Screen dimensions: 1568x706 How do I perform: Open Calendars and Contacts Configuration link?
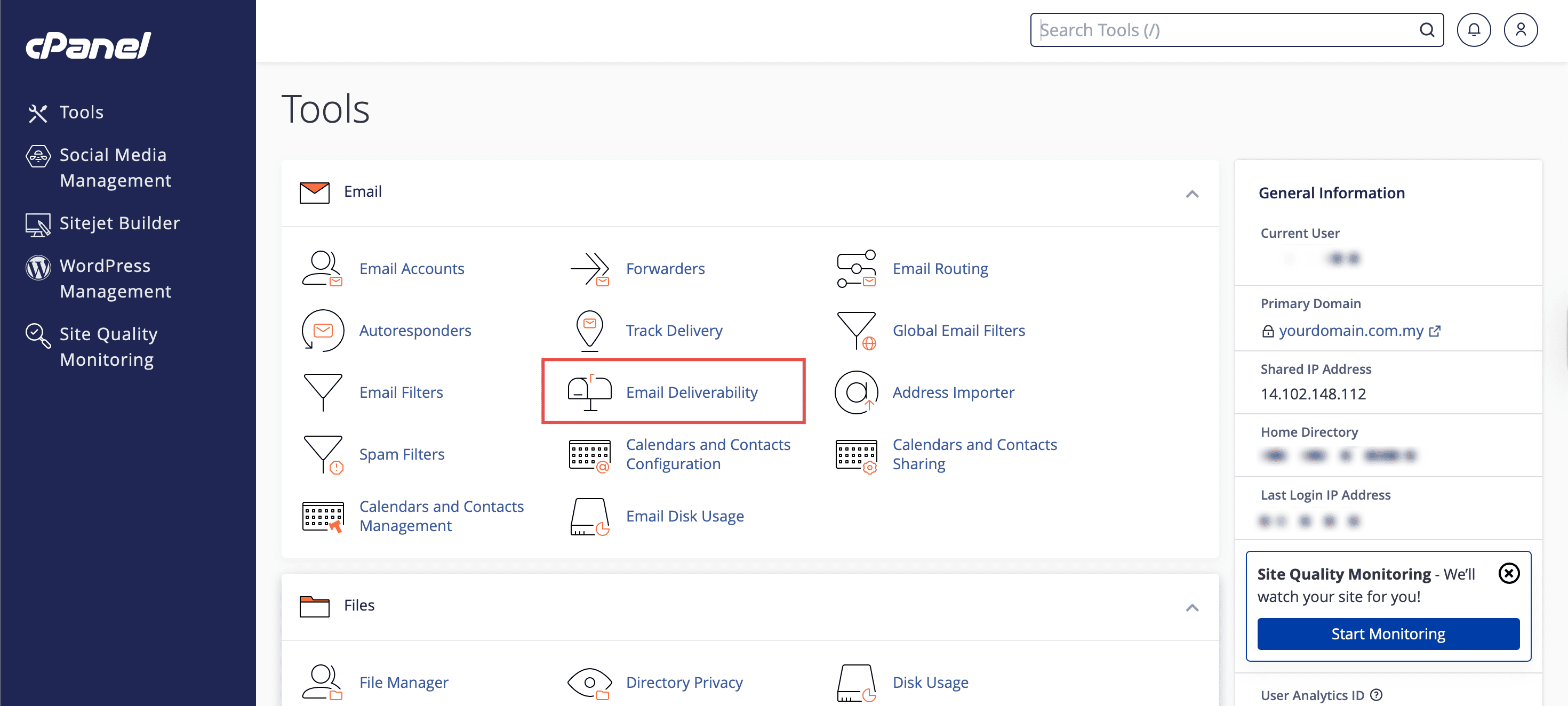pos(708,455)
